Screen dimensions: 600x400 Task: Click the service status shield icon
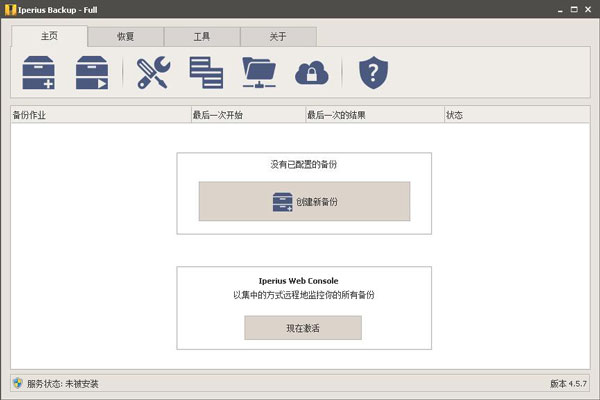[x=17, y=384]
